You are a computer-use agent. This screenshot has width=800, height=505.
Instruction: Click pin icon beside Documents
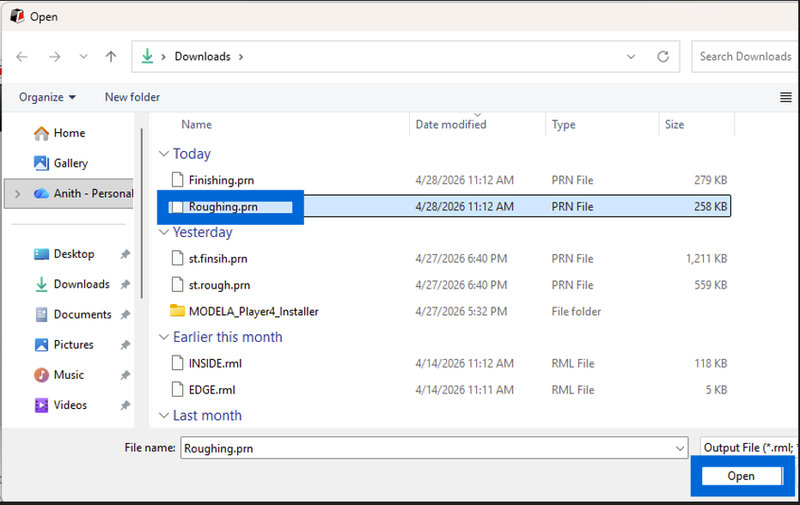pyautogui.click(x=125, y=314)
